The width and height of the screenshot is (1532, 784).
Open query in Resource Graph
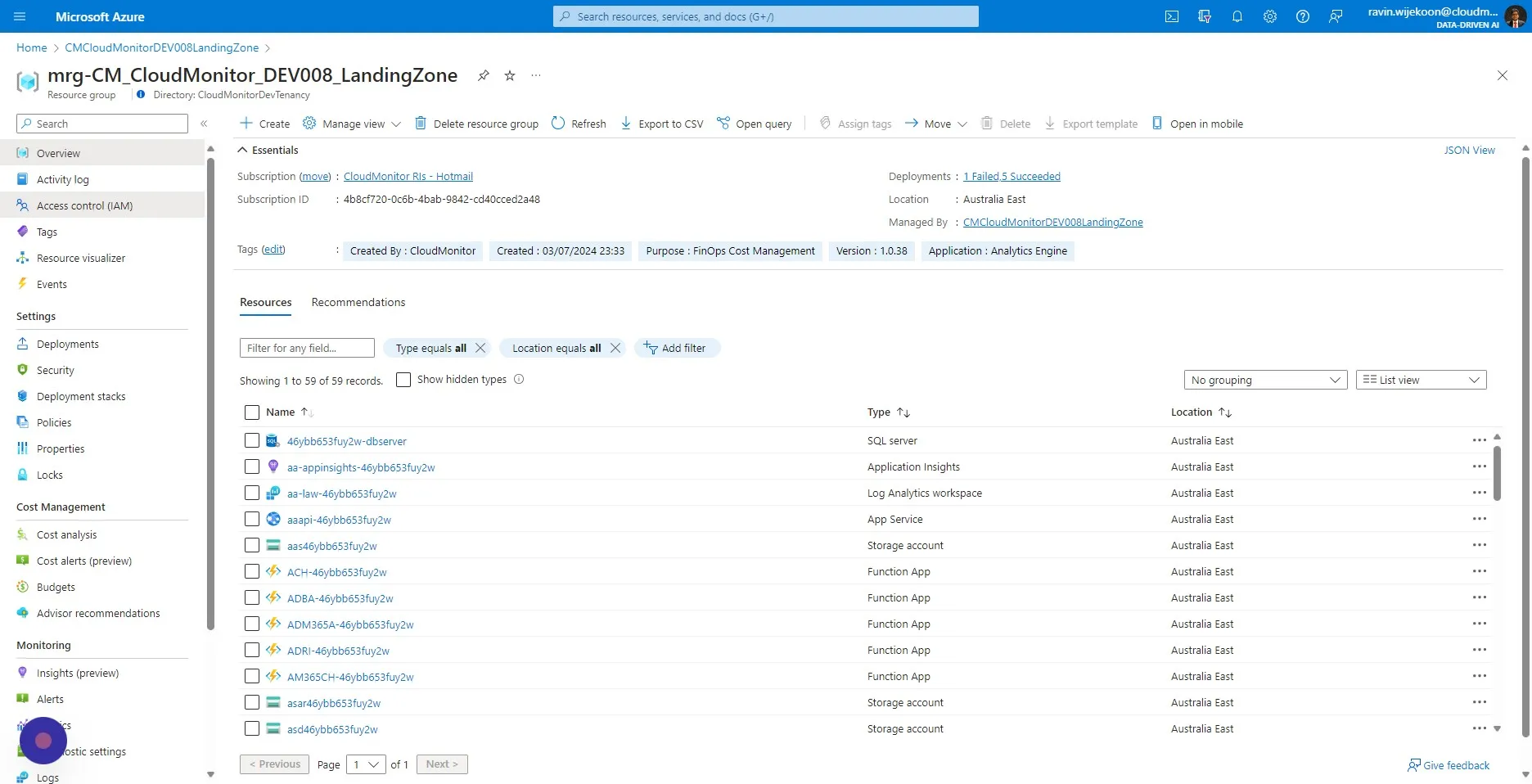[x=755, y=124]
